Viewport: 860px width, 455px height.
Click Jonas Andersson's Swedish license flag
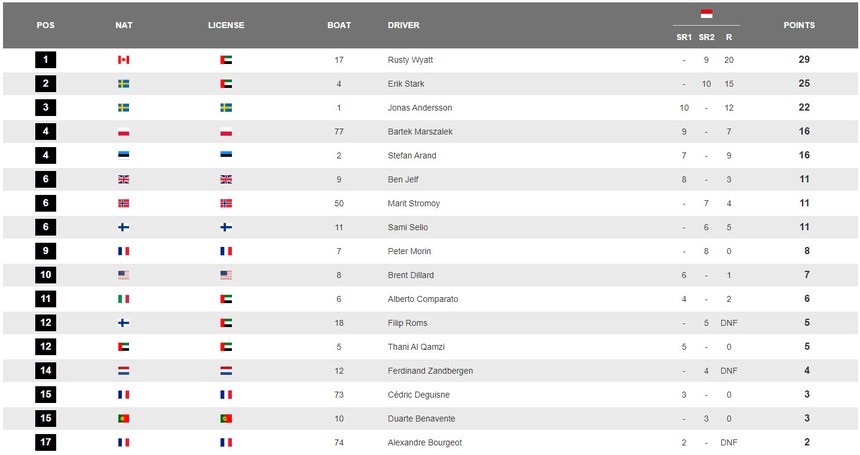pyautogui.click(x=226, y=108)
